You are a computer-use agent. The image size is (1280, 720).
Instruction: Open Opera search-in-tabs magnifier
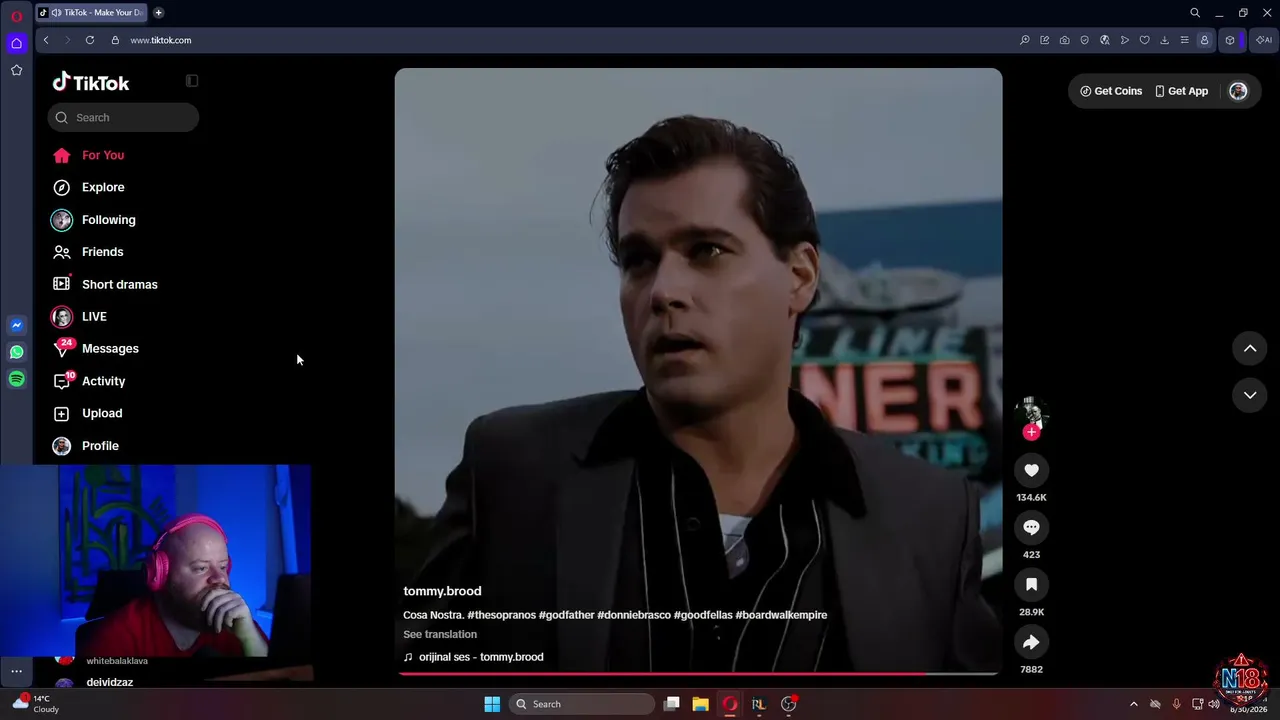[1195, 13]
